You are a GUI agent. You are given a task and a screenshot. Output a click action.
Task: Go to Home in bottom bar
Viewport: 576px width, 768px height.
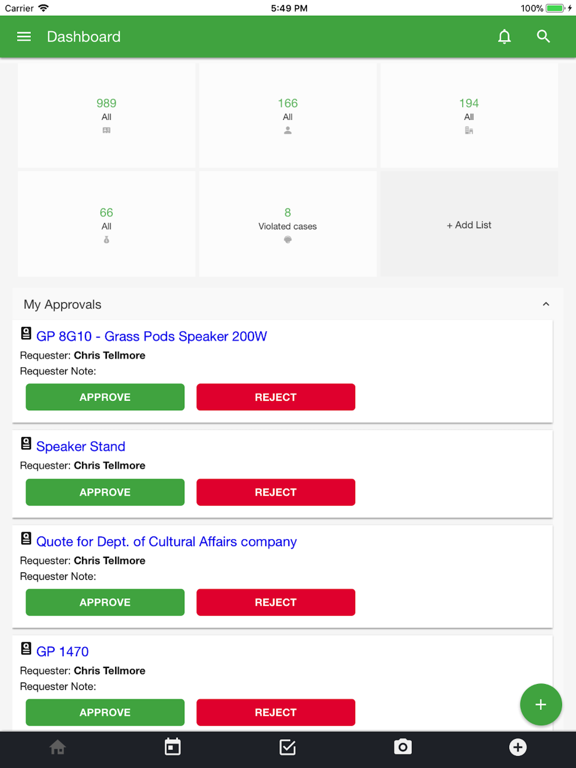point(58,747)
